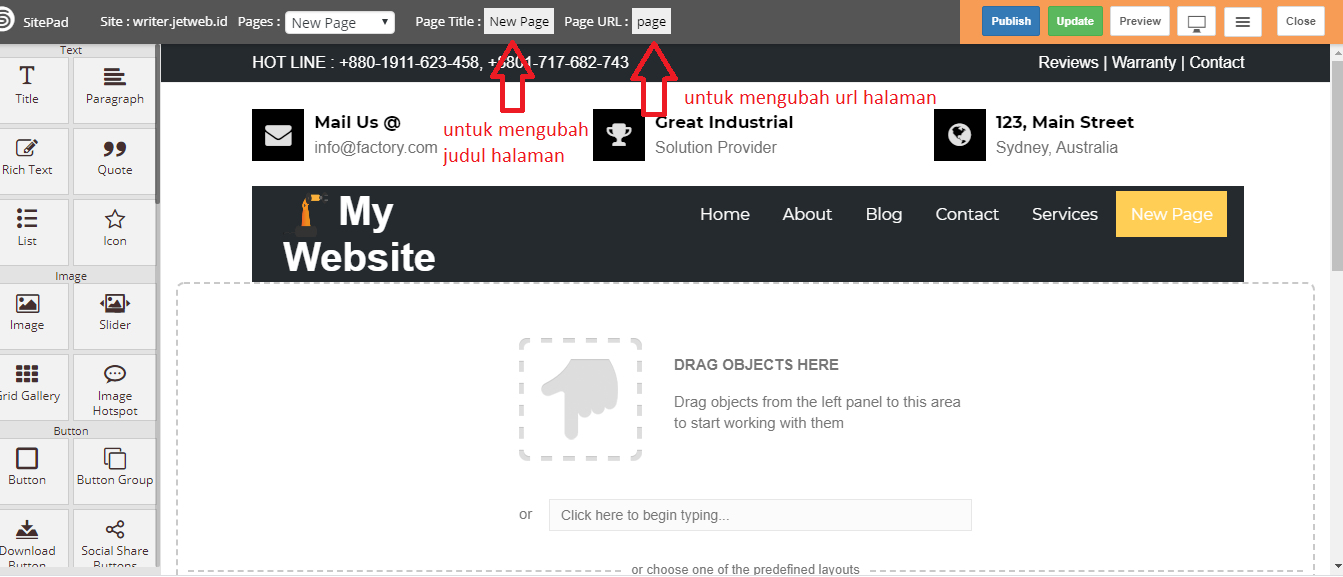Open the responsive device preview icon

[x=1196, y=20]
